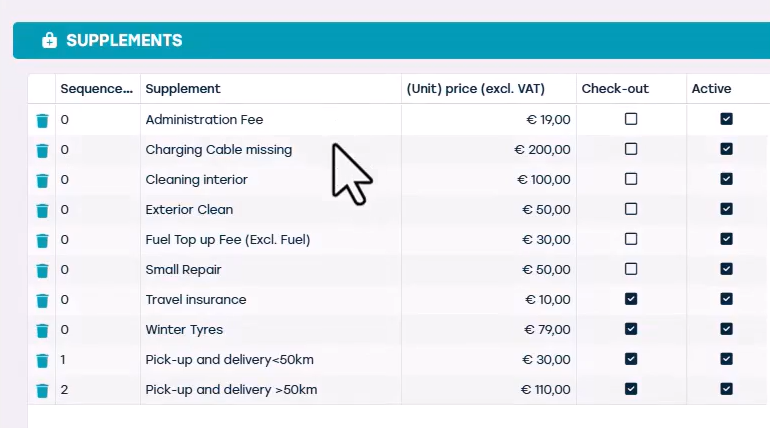Click the Supplements header medical kit icon
The width and height of the screenshot is (770, 428).
49,41
